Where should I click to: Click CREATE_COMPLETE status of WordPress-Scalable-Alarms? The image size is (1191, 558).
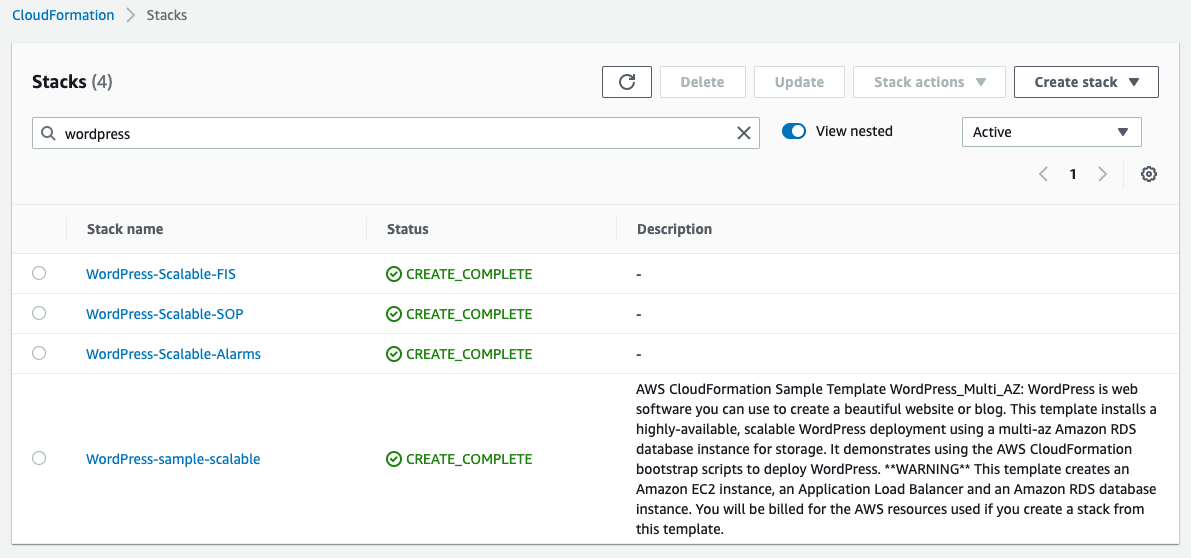click(469, 354)
